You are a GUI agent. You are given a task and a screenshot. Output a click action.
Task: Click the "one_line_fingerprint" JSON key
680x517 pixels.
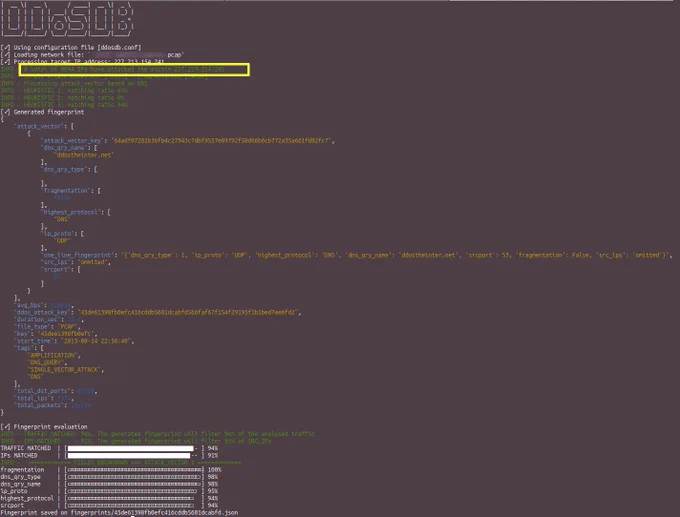pos(79,255)
